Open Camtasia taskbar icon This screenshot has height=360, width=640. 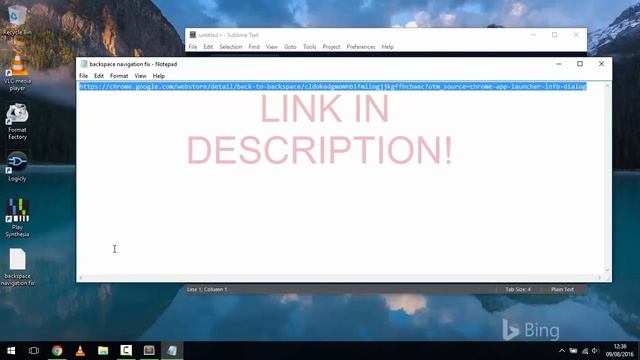(126, 351)
